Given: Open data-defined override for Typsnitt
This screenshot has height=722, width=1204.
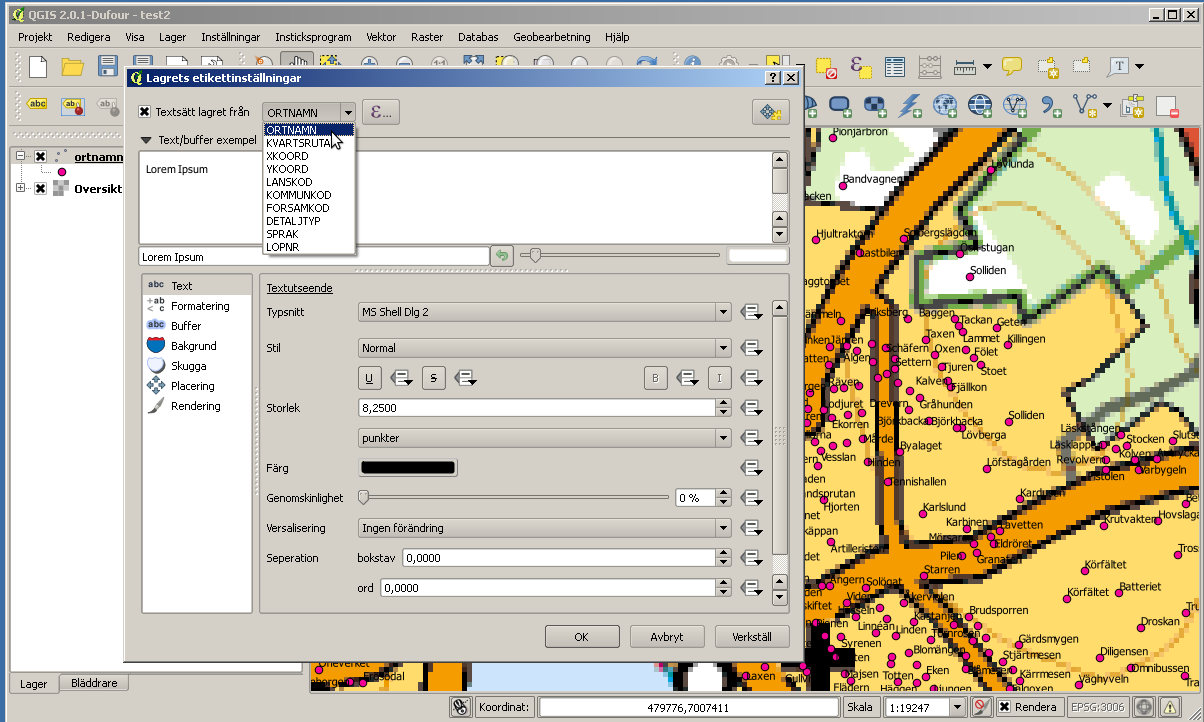Looking at the screenshot, I should tap(751, 313).
